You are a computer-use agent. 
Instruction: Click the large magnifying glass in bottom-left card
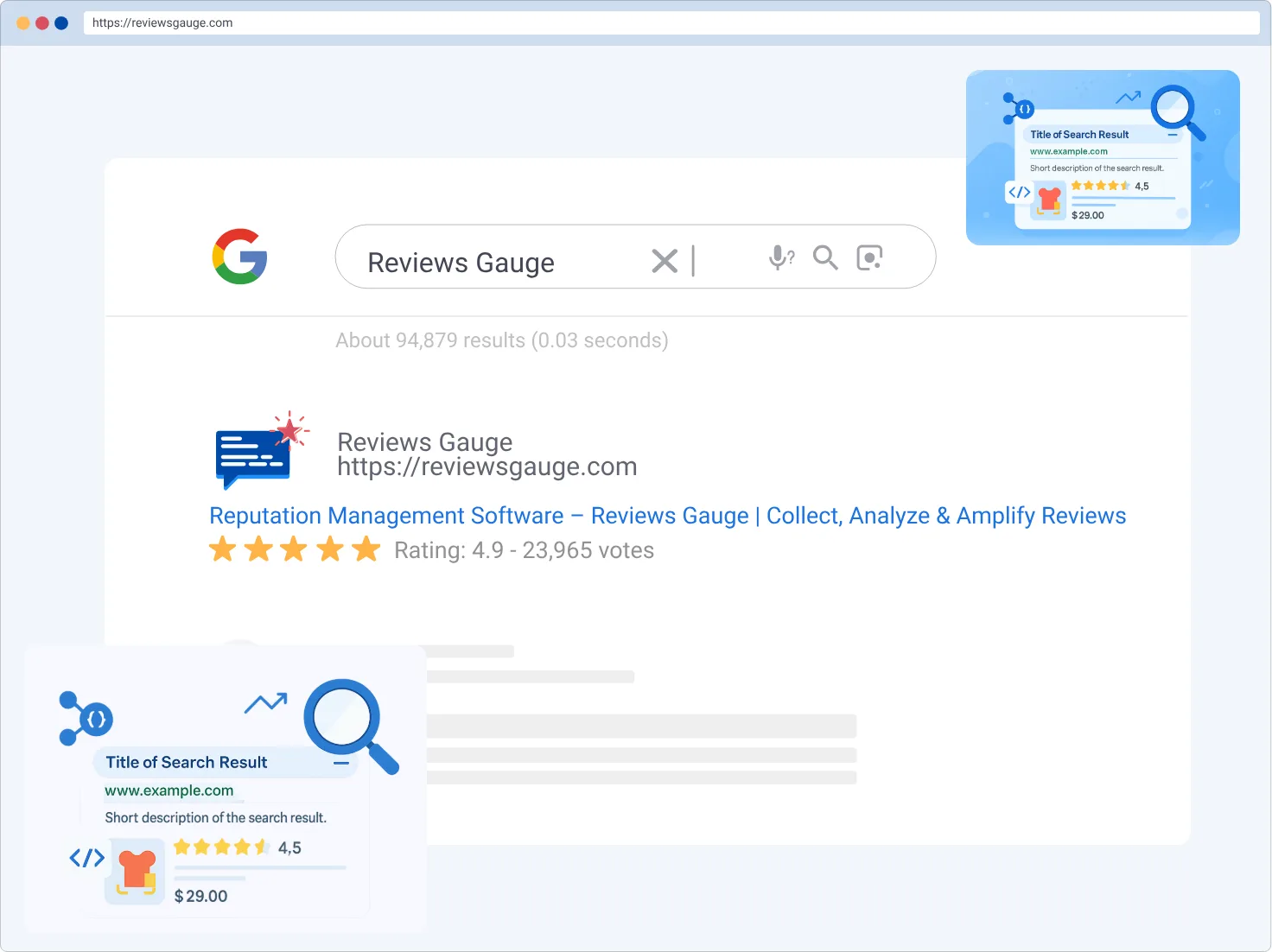click(351, 726)
